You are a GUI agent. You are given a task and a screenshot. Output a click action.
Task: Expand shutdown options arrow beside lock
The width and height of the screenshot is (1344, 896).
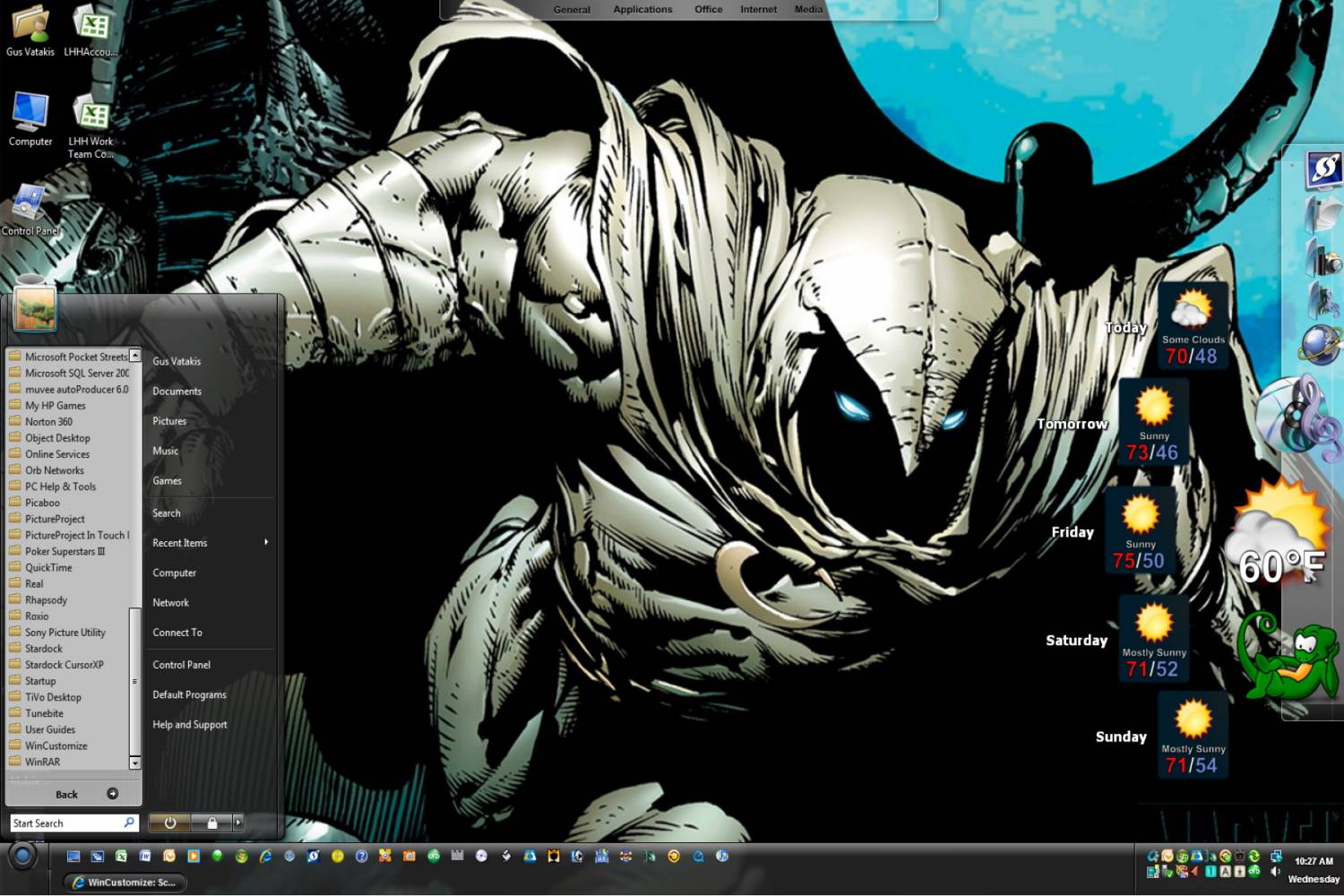tap(238, 823)
